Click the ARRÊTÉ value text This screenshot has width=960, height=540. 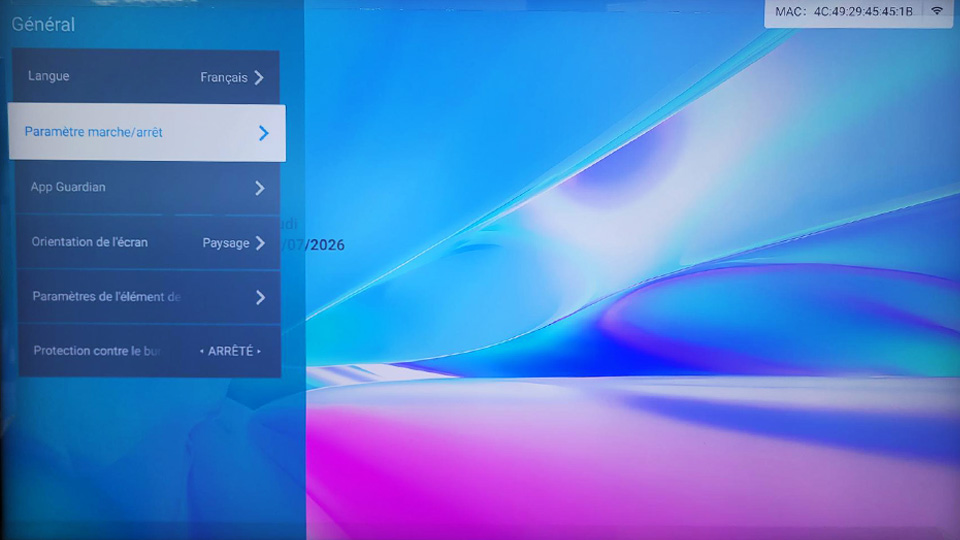pos(230,351)
